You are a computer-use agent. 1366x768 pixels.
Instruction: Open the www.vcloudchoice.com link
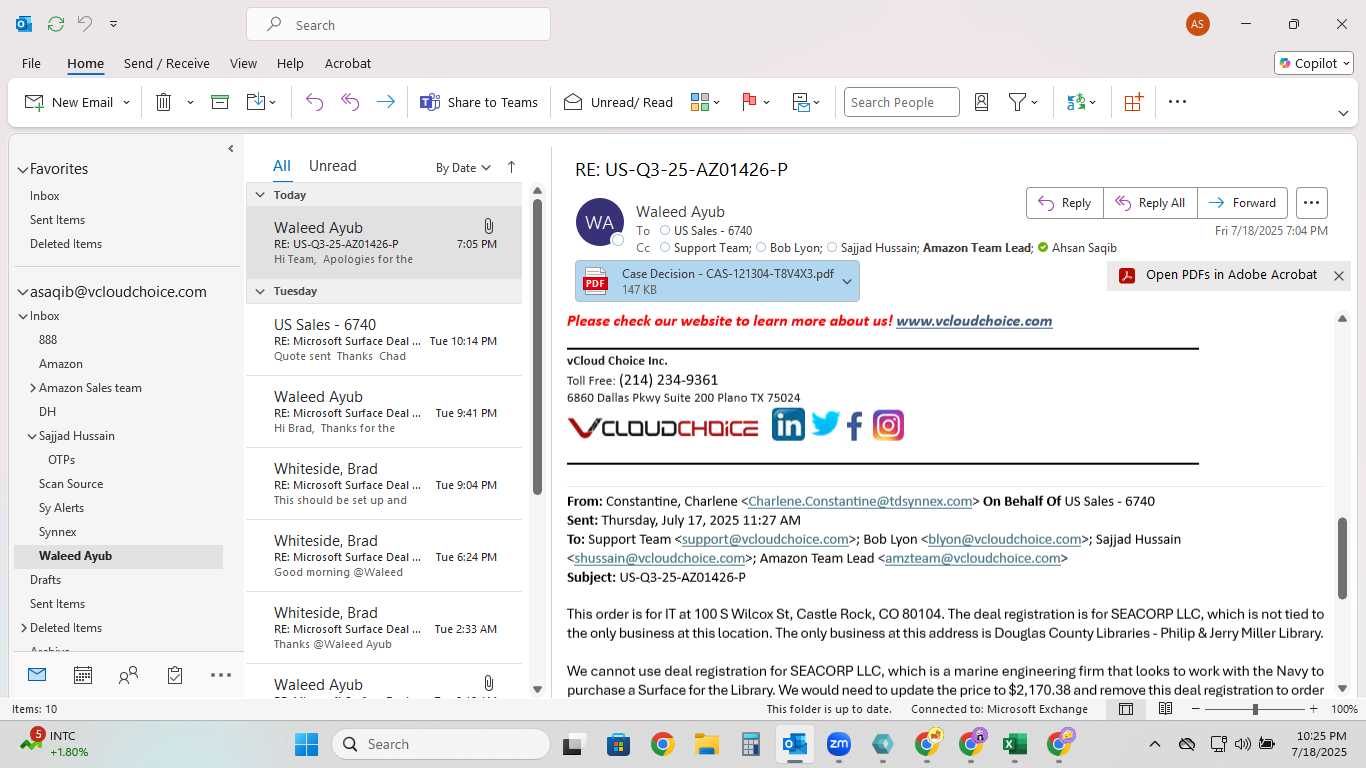pyautogui.click(x=974, y=321)
